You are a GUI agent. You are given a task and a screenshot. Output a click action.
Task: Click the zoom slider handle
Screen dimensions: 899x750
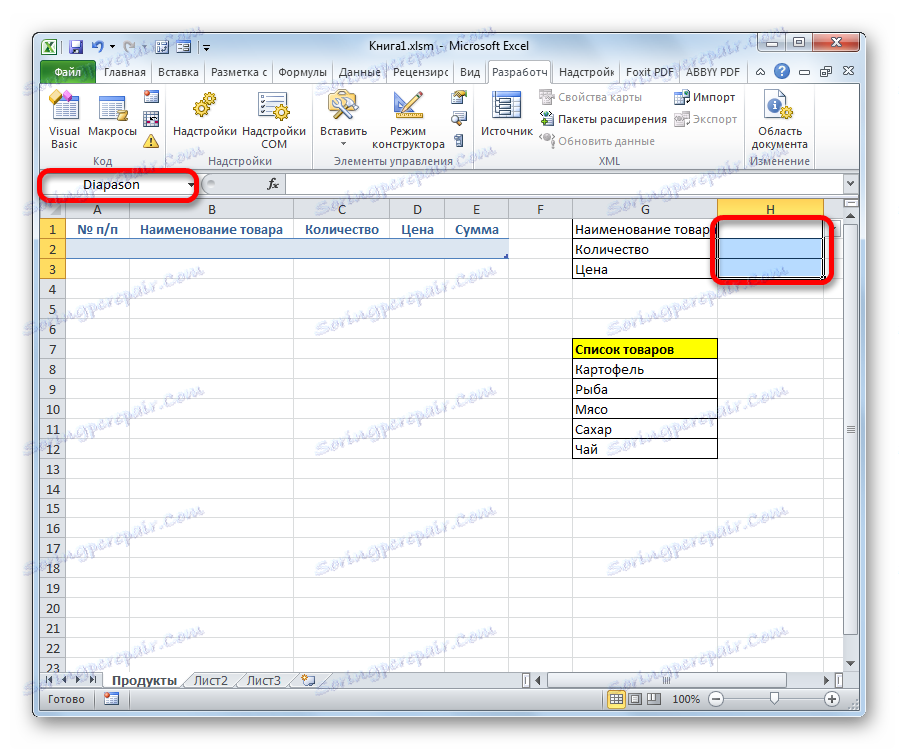coord(774,698)
